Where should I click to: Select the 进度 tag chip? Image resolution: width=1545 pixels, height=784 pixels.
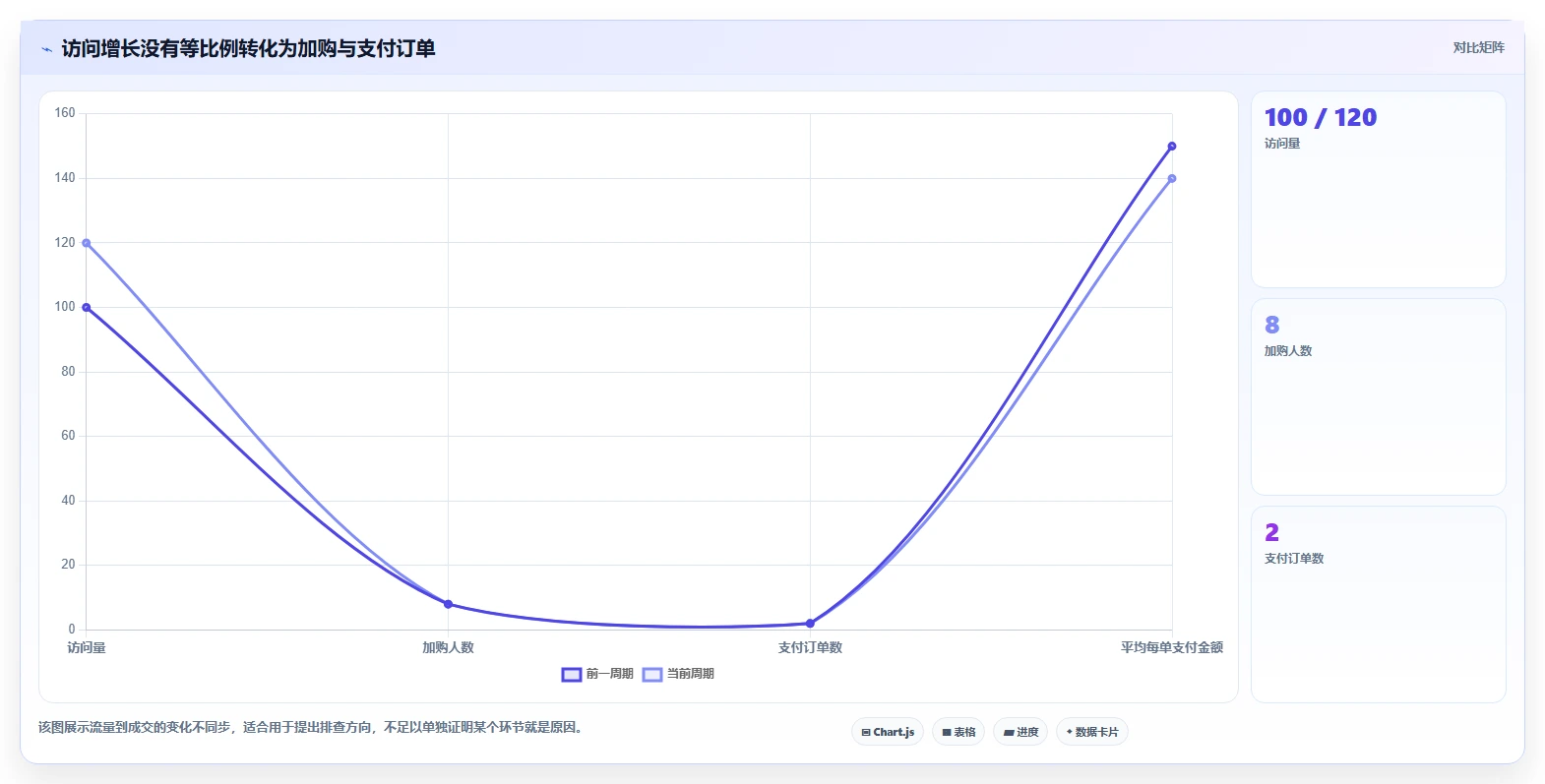(x=1020, y=732)
